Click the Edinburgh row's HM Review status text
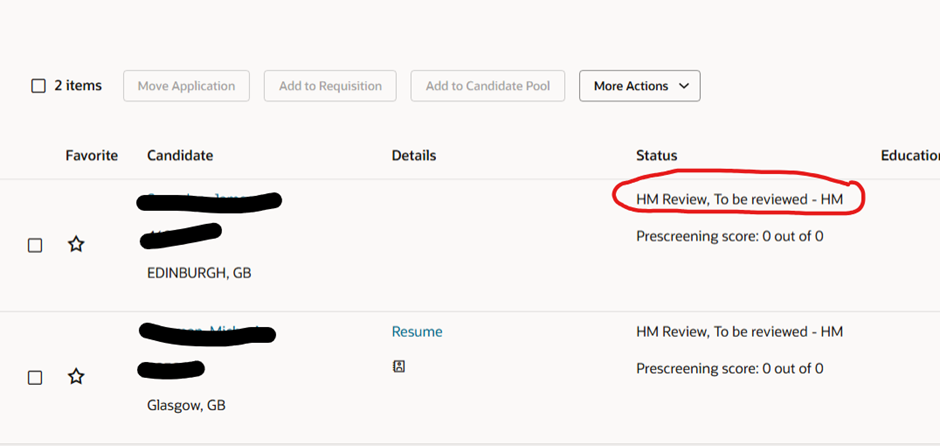940x446 pixels. coord(739,200)
